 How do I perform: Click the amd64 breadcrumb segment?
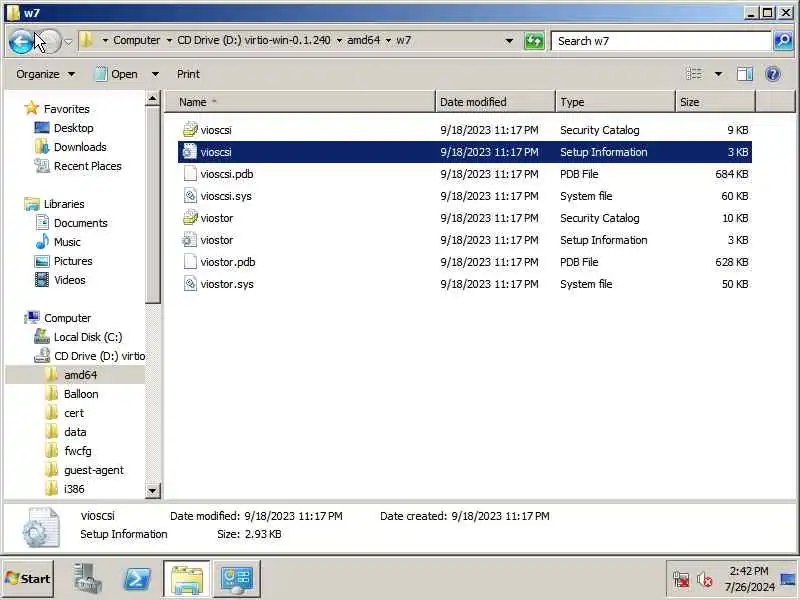[x=363, y=40]
